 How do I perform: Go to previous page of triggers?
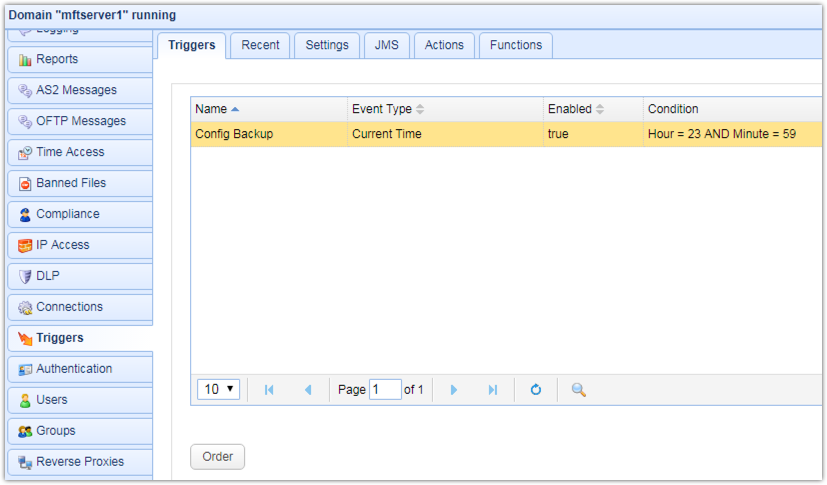tap(308, 390)
